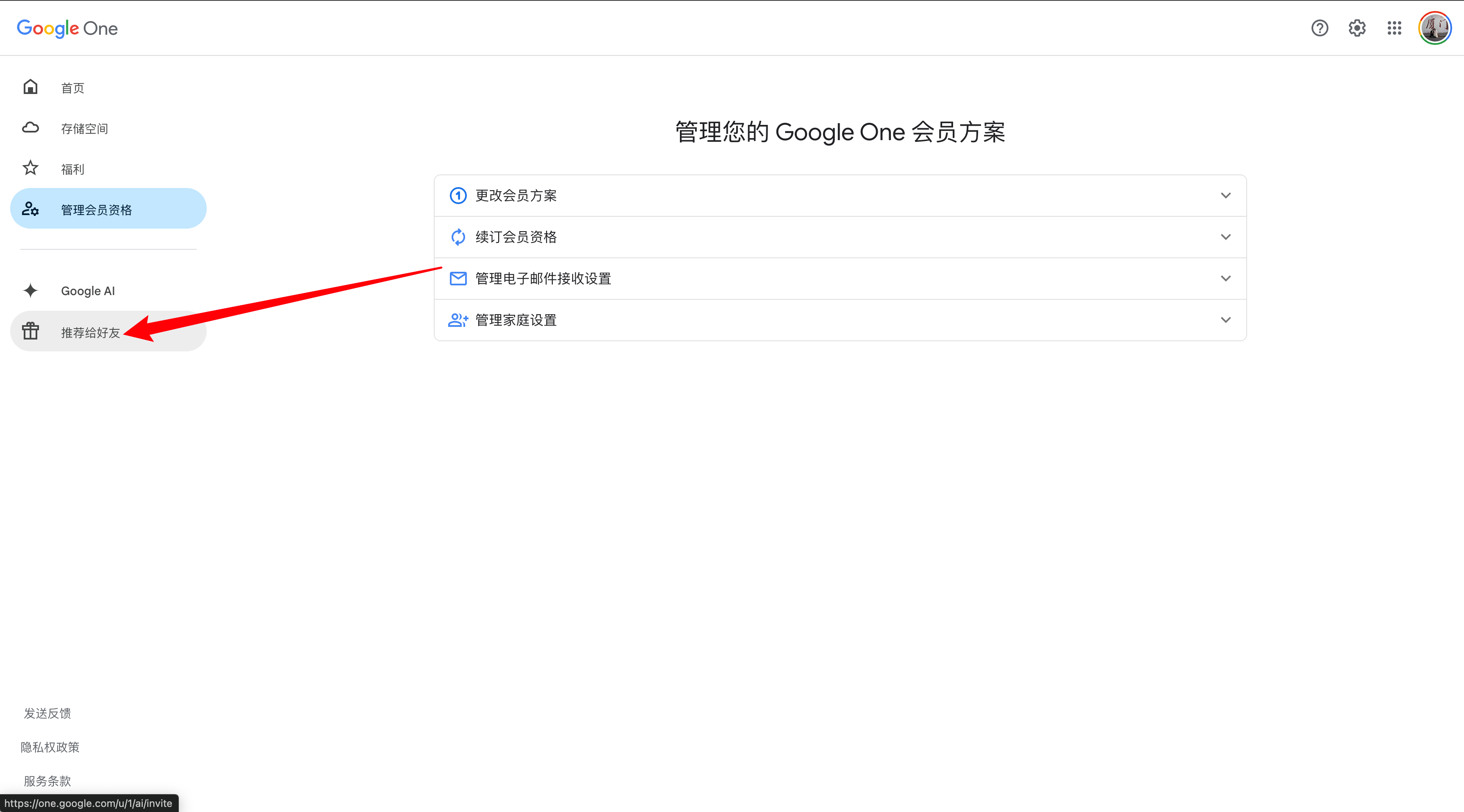Open the 隐私权政策 link

tap(50, 747)
